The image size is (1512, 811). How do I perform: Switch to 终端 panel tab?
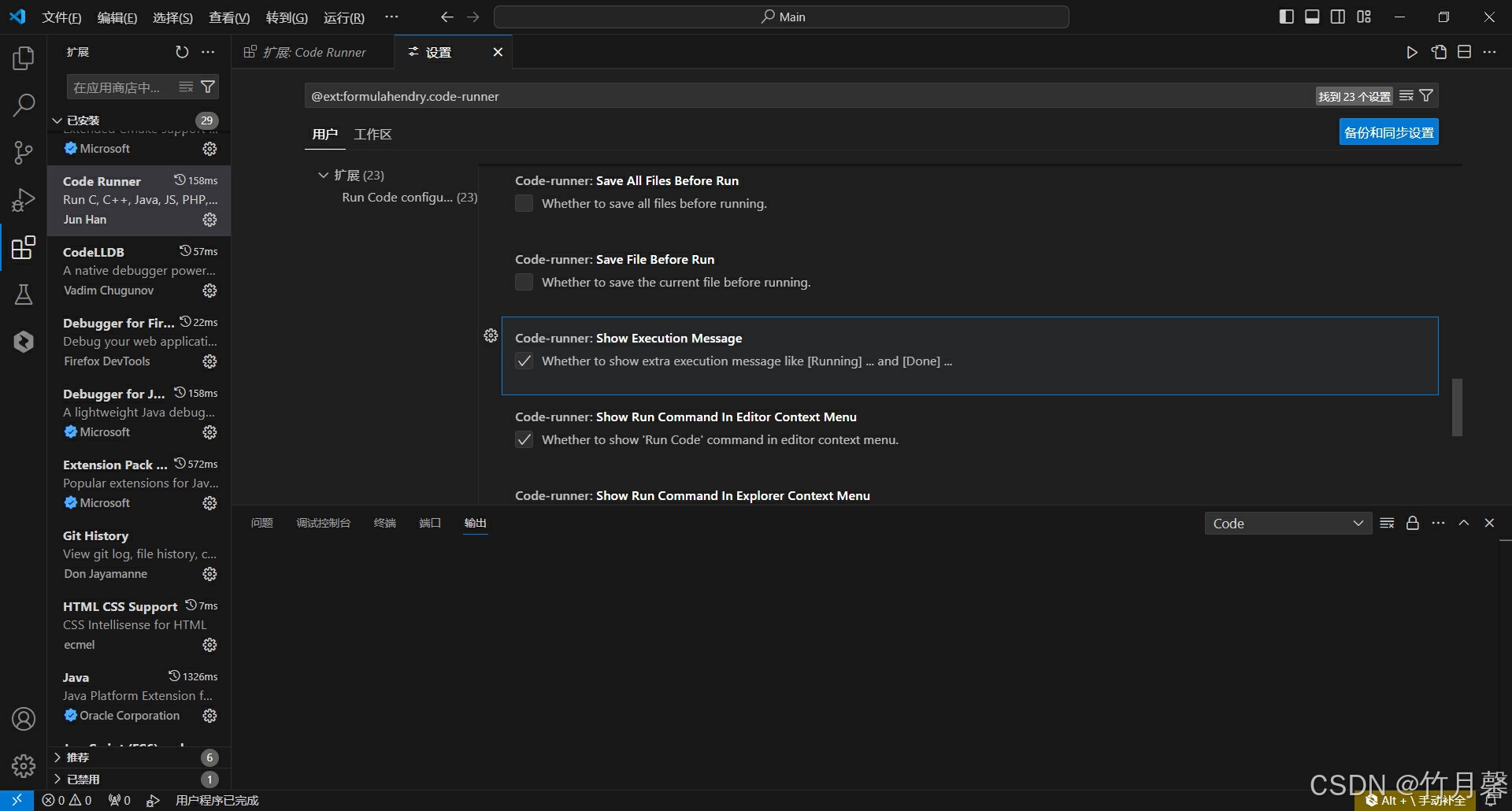tap(385, 524)
